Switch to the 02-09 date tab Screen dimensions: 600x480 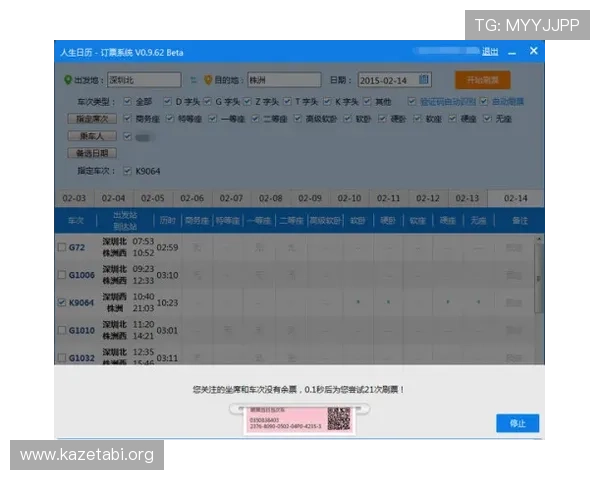pyautogui.click(x=310, y=198)
